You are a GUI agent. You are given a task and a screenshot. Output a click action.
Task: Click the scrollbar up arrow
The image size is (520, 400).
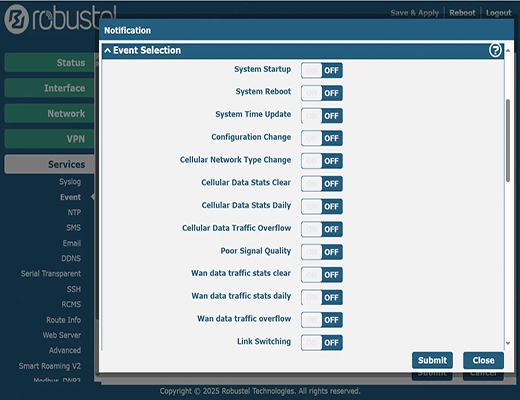pos(508,50)
